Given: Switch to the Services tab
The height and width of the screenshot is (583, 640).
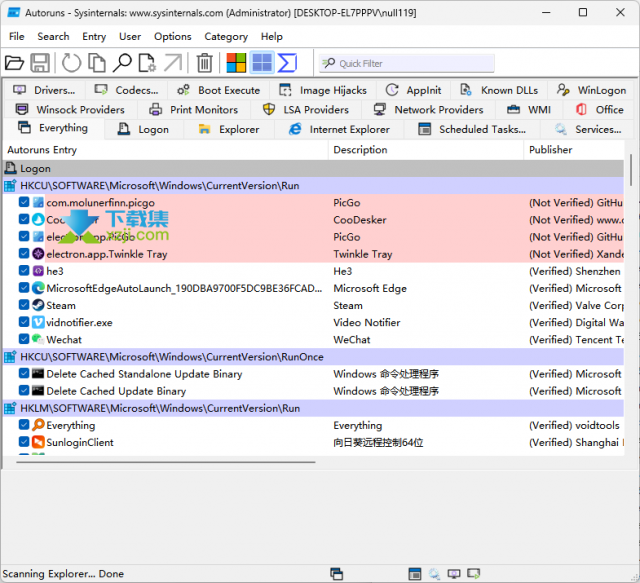Looking at the screenshot, I should tap(588, 129).
